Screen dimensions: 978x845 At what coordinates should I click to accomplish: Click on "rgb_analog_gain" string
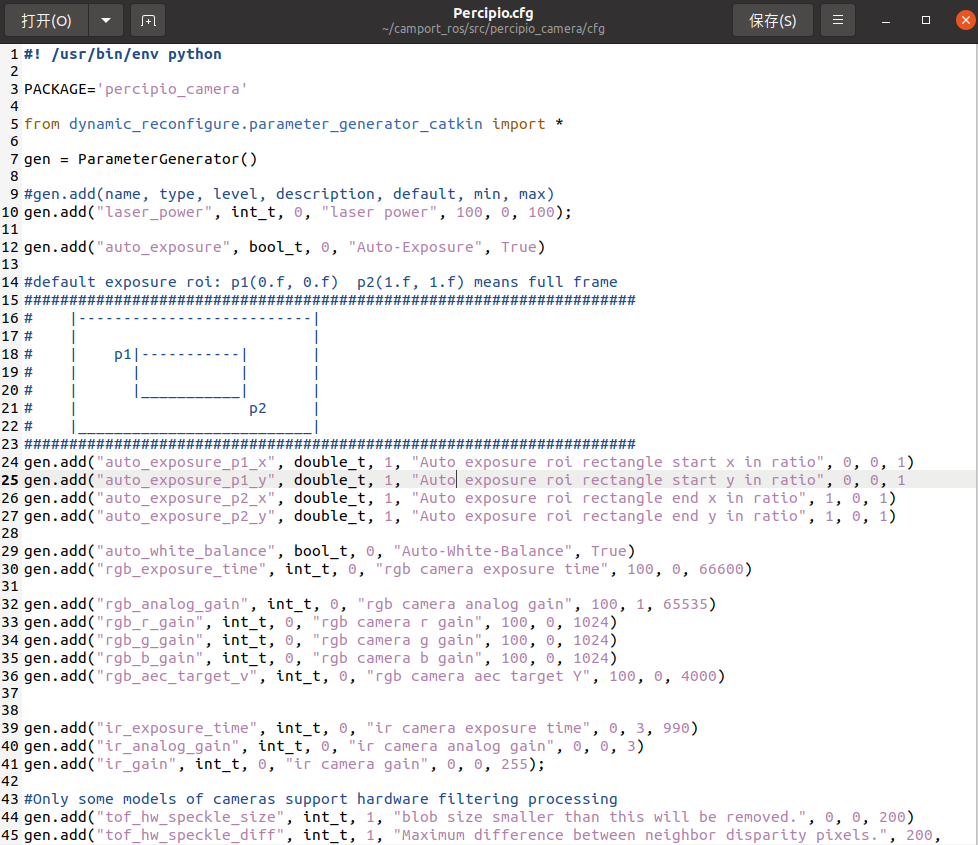[x=172, y=604]
